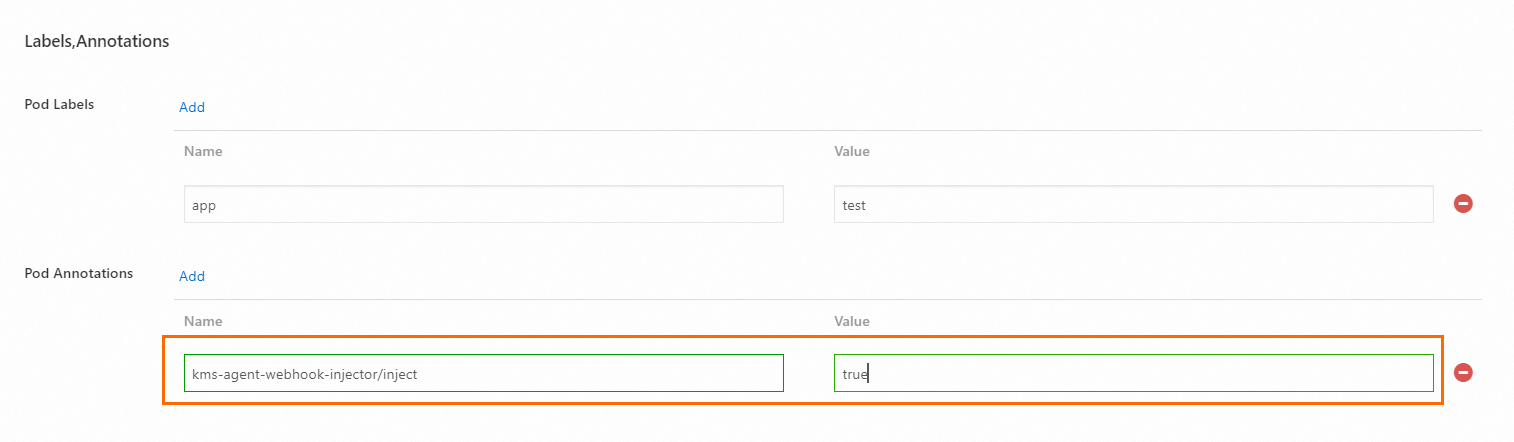Click the Name column header under Pod Annotations
Screen dimensions: 1514x442
pos(203,322)
